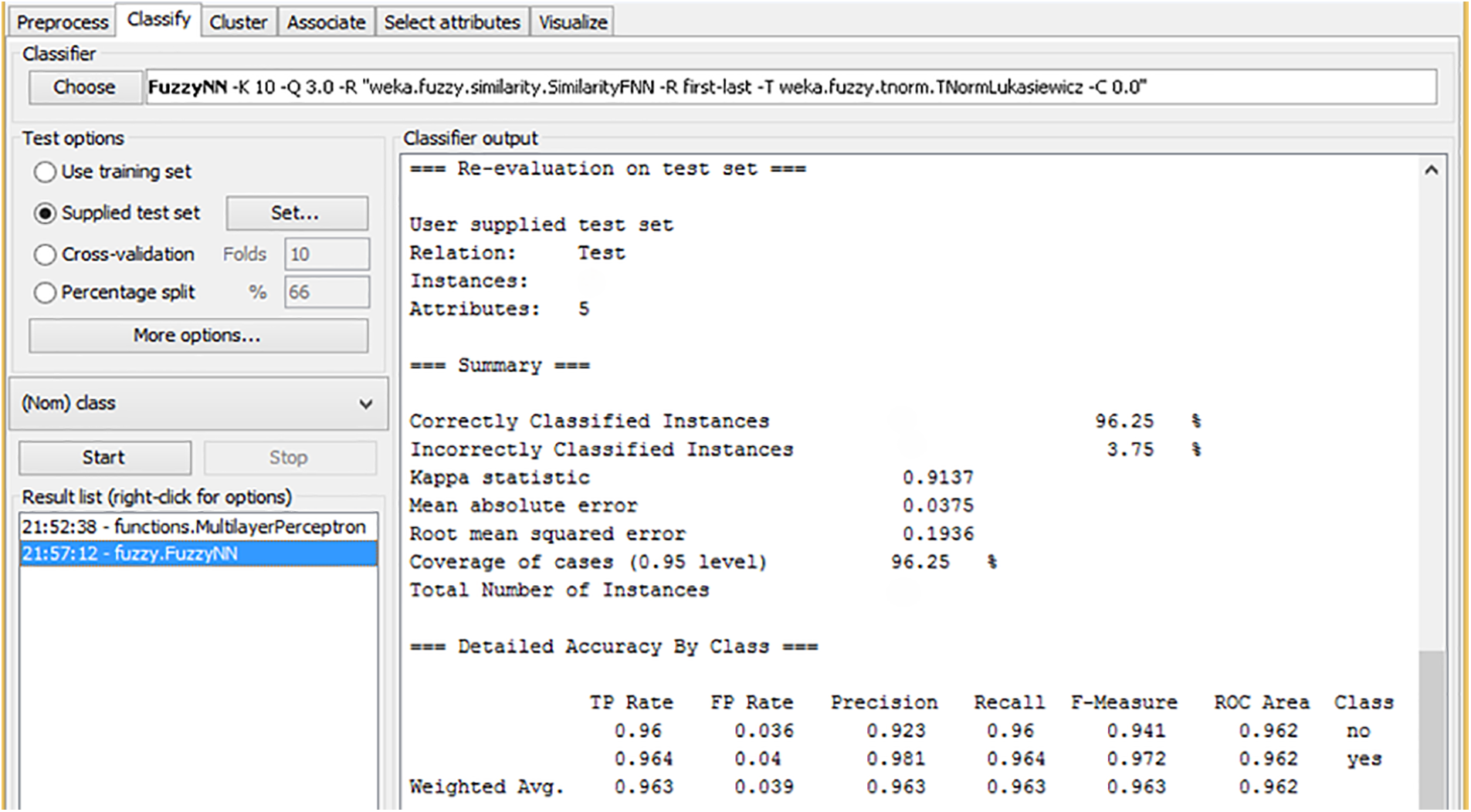Choose the Percentage split radio option
The width and height of the screenshot is (1471, 812).
46,293
